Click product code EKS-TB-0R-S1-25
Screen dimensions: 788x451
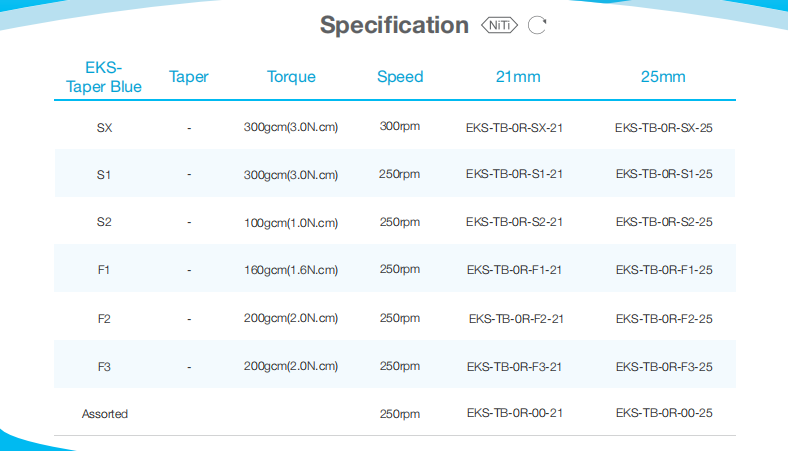664,174
